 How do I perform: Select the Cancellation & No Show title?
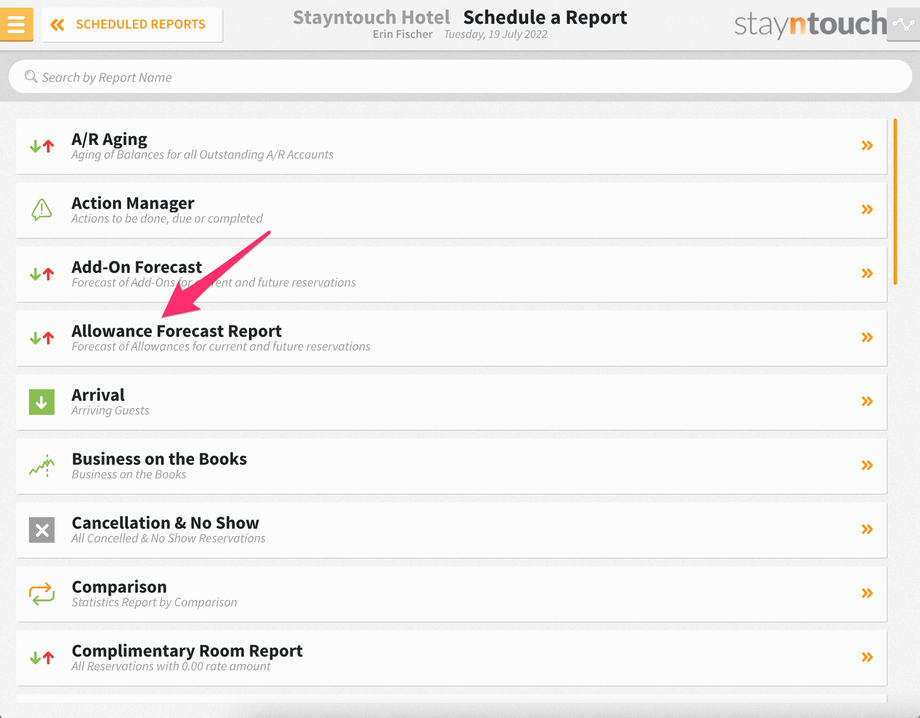tap(165, 523)
